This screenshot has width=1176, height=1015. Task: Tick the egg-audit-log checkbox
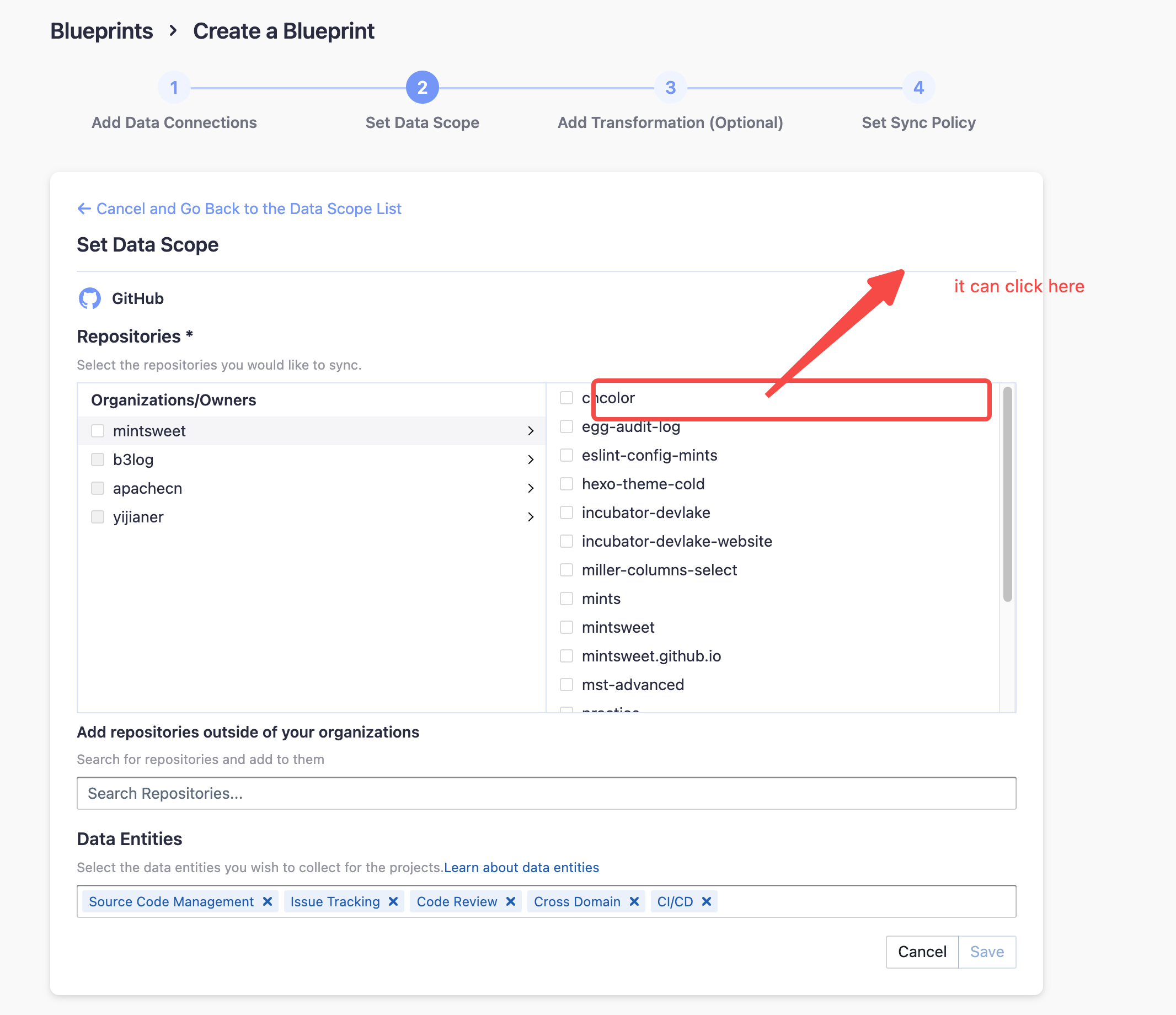(x=566, y=426)
